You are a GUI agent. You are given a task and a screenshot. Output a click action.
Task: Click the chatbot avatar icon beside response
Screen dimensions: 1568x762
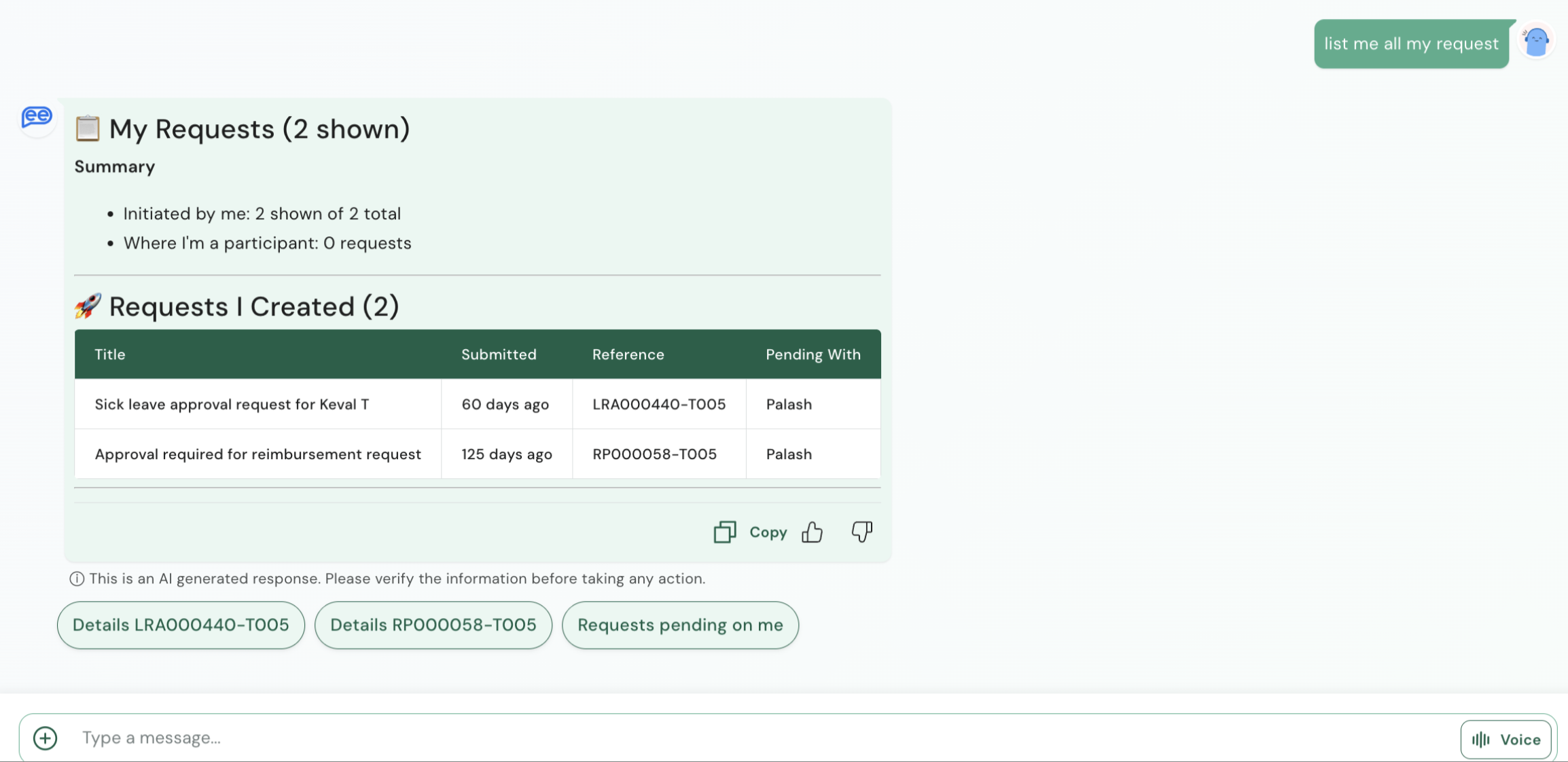[37, 117]
